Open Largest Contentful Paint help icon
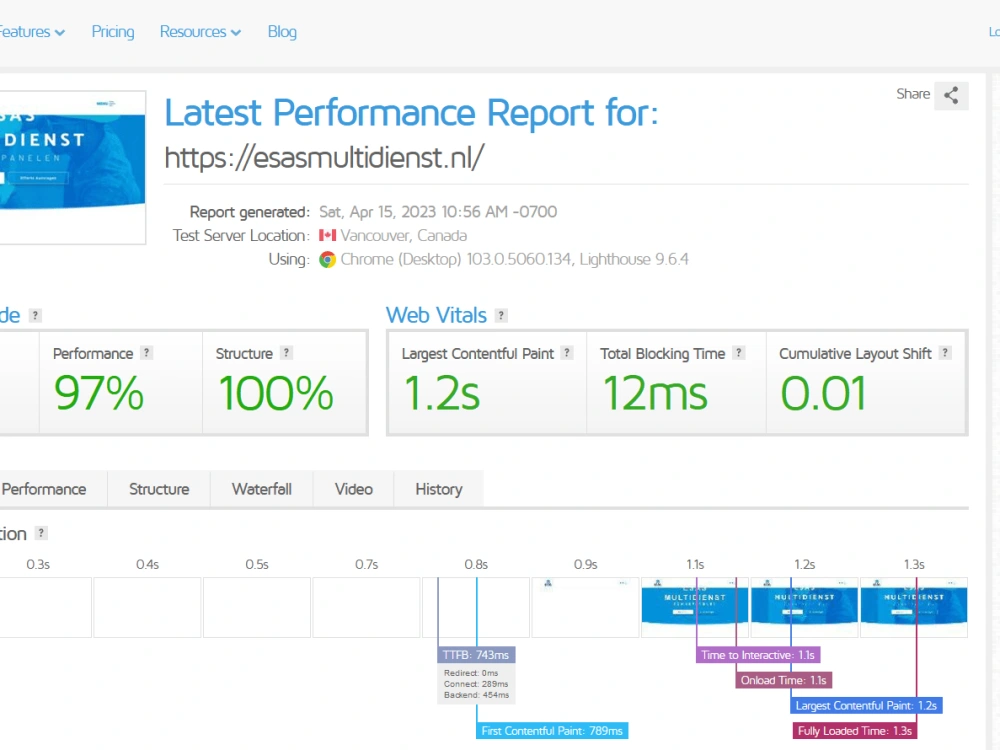Viewport: 1000px width, 750px height. coord(566,353)
